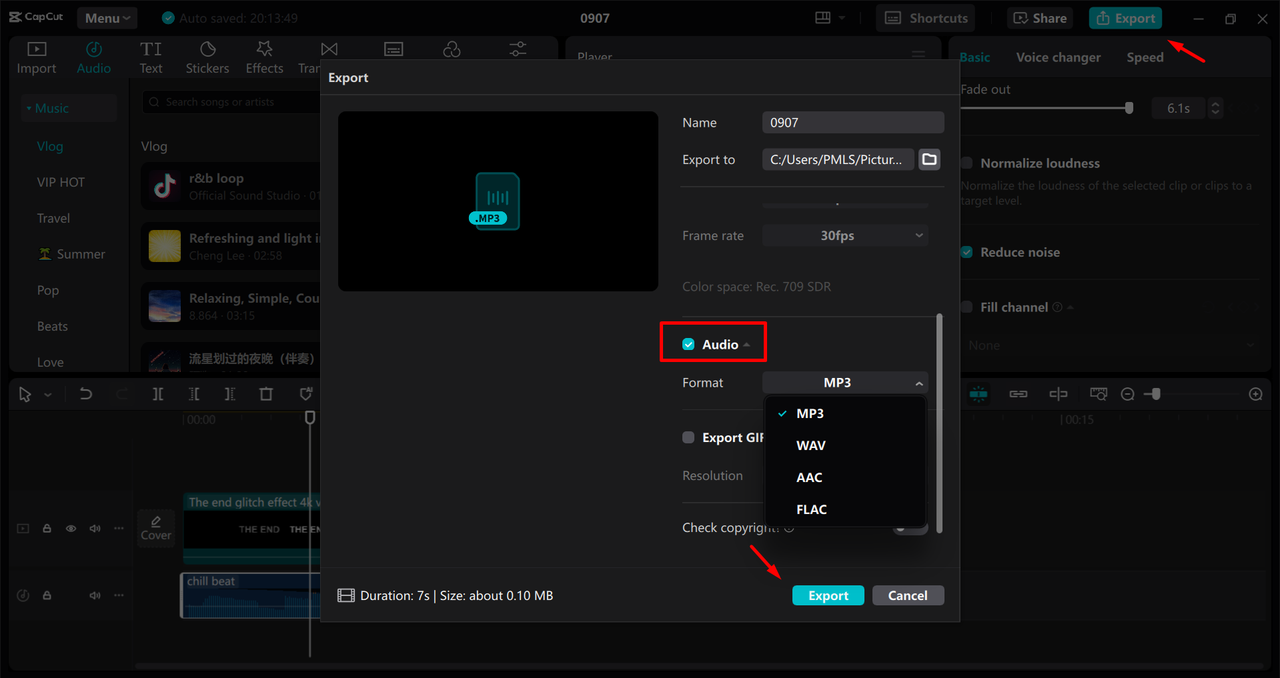This screenshot has height=678, width=1280.
Task: Click the Undo arrow in timeline toolbar
Action: (x=86, y=394)
